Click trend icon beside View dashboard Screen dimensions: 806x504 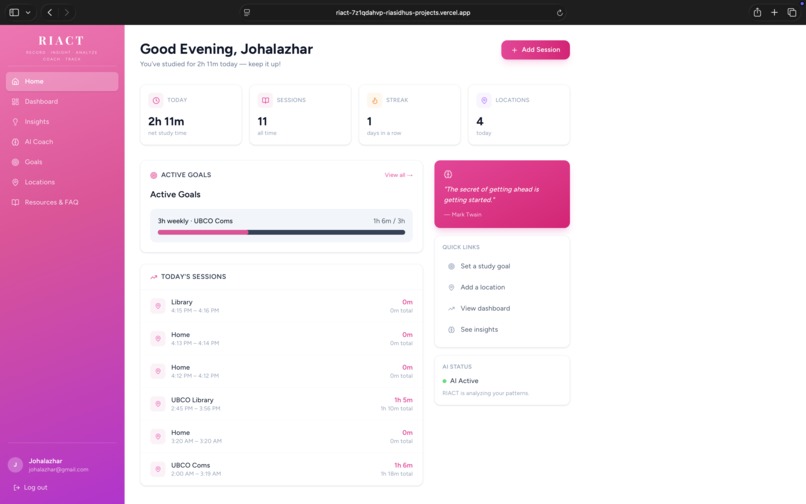pos(451,309)
